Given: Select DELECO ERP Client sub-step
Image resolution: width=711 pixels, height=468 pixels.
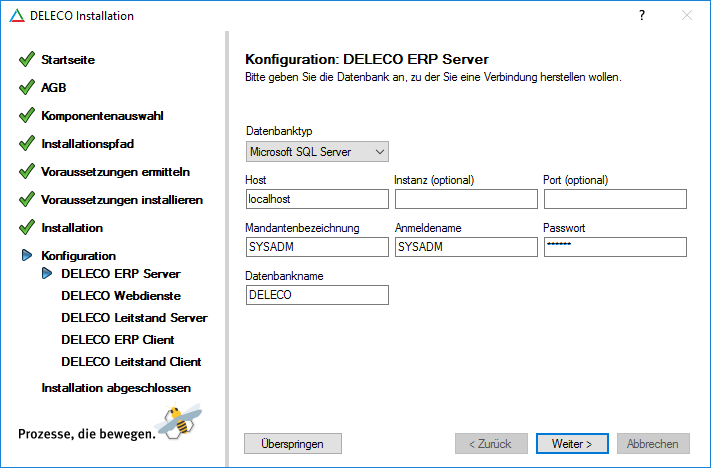Looking at the screenshot, I should (x=117, y=340).
